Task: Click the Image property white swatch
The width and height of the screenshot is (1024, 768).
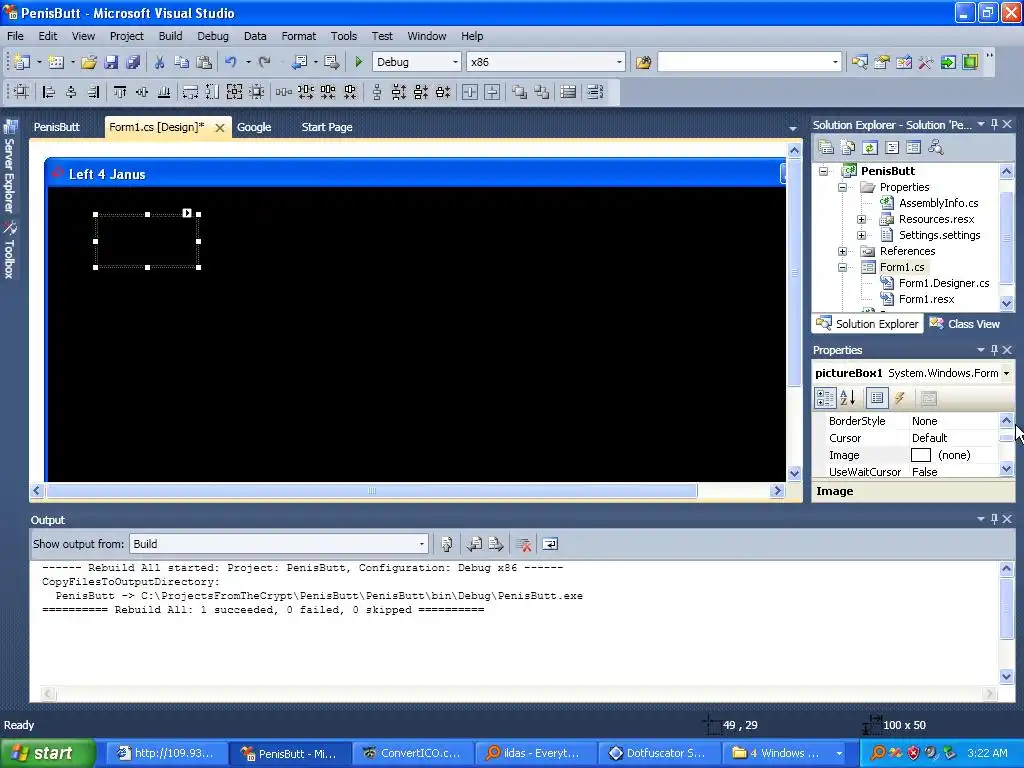Action: point(920,455)
